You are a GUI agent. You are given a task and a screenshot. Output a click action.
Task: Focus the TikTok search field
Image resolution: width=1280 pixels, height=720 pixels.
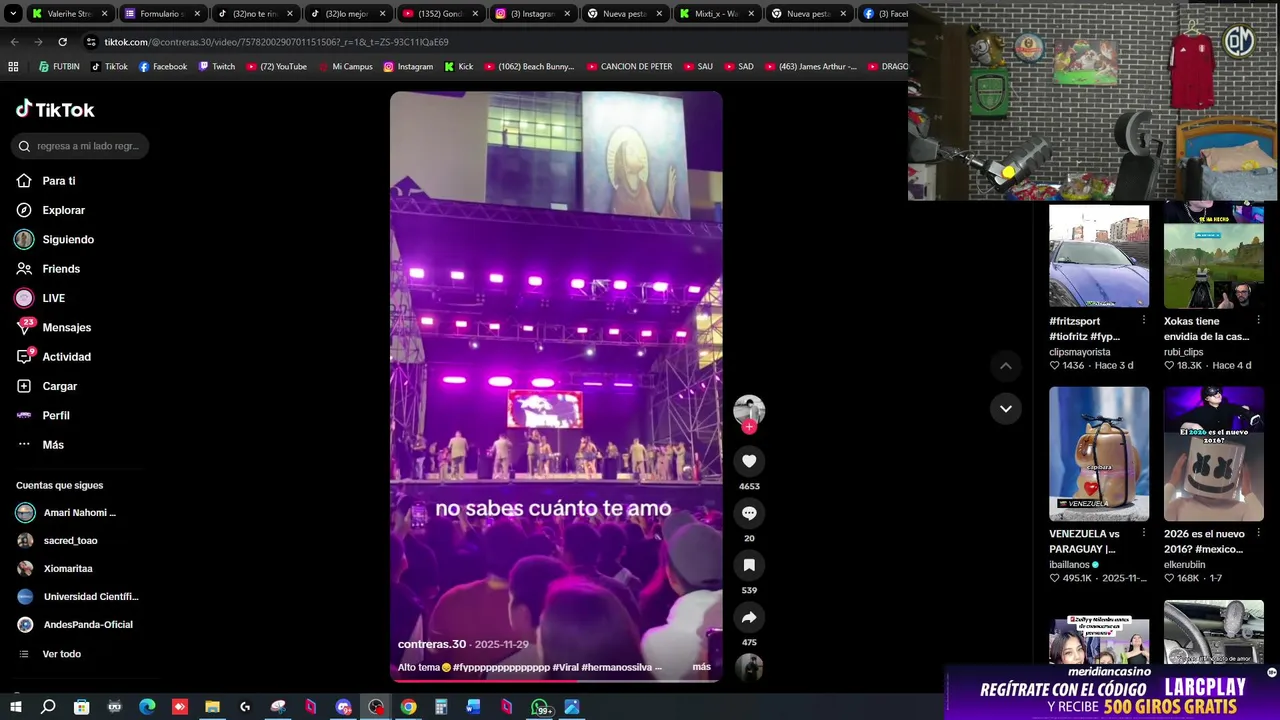(x=80, y=146)
